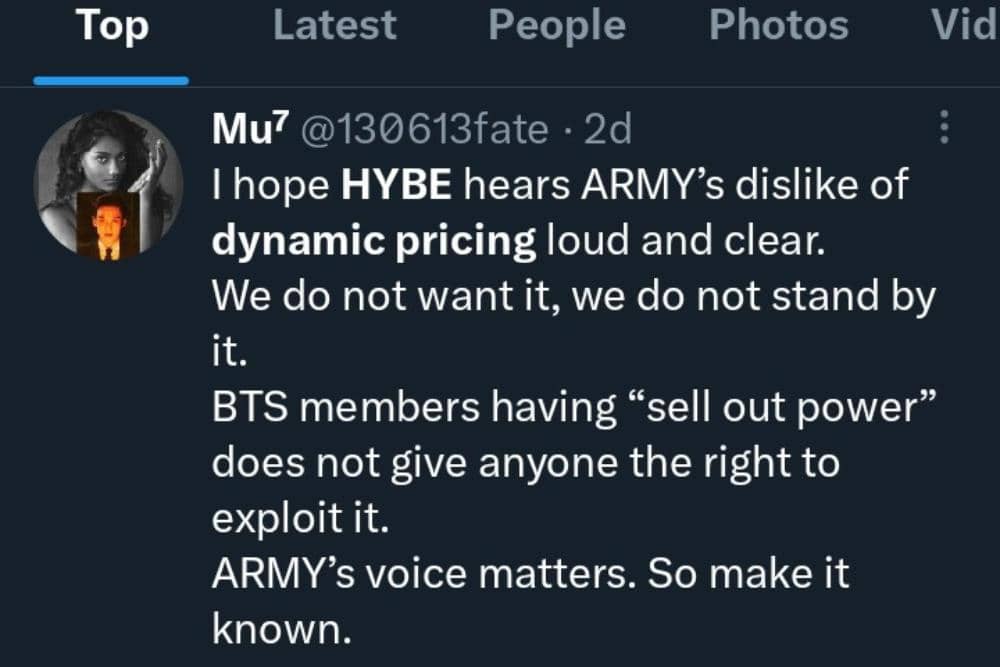Click the "exploit it." tweet line
The width and height of the screenshot is (1000, 667).
[298, 519]
